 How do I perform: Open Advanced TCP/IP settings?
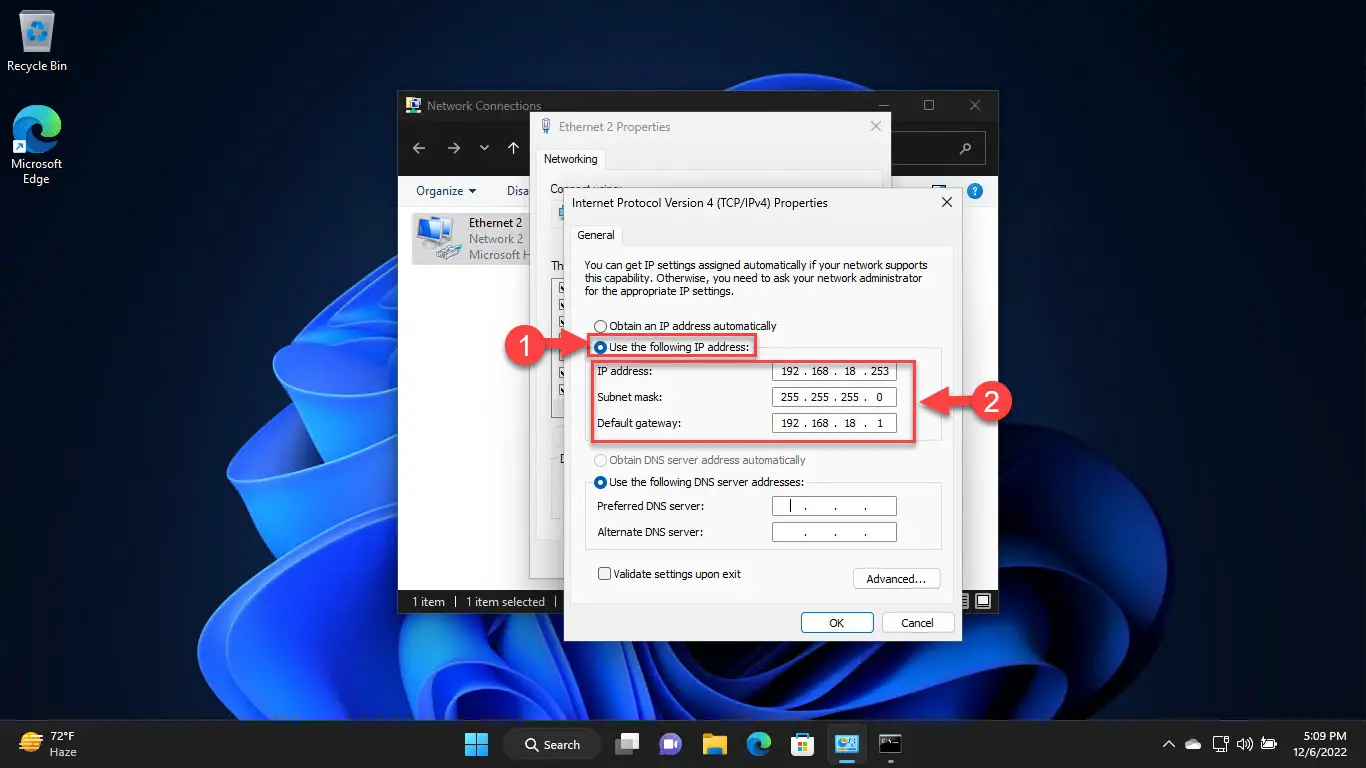(x=897, y=579)
